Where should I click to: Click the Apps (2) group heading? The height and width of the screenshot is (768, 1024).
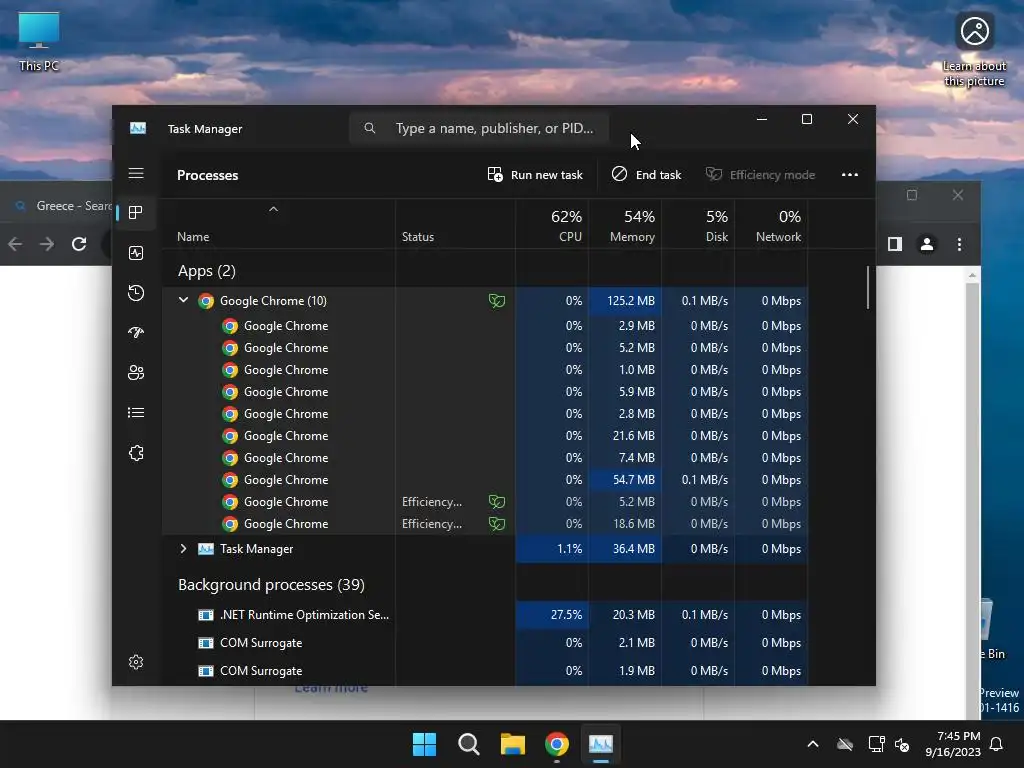[x=206, y=270]
